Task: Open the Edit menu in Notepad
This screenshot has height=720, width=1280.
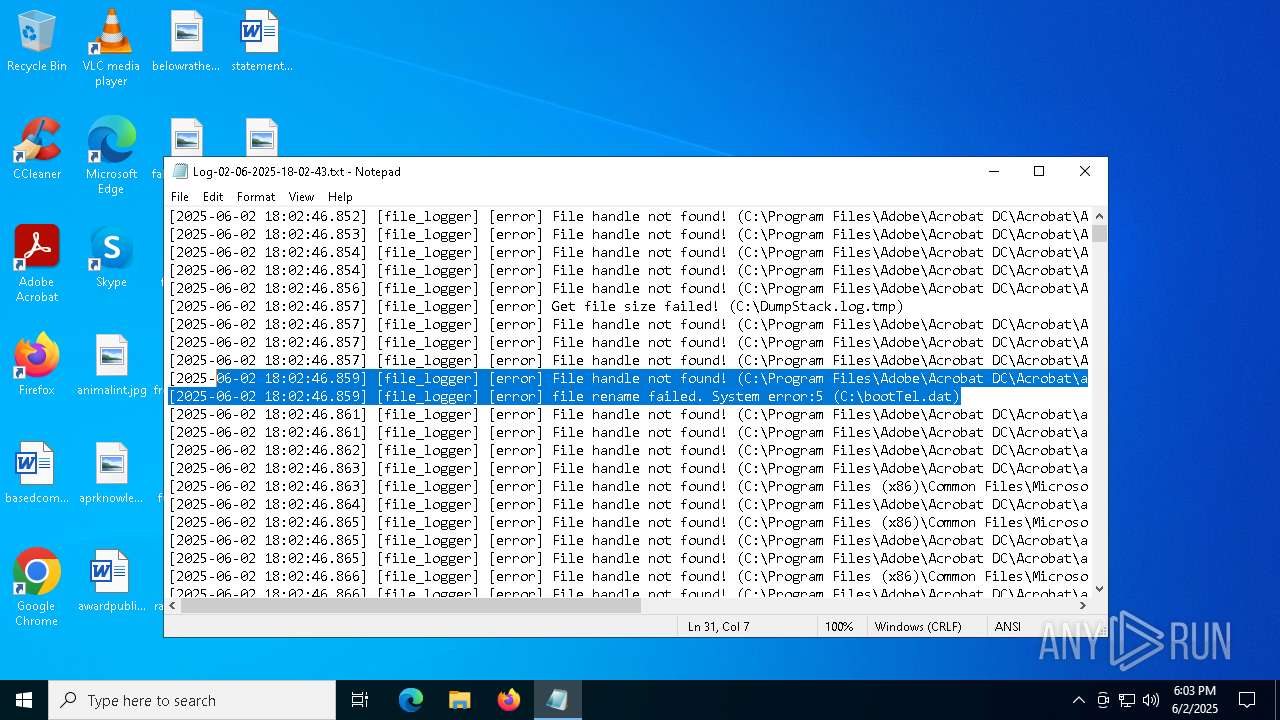Action: pos(213,197)
